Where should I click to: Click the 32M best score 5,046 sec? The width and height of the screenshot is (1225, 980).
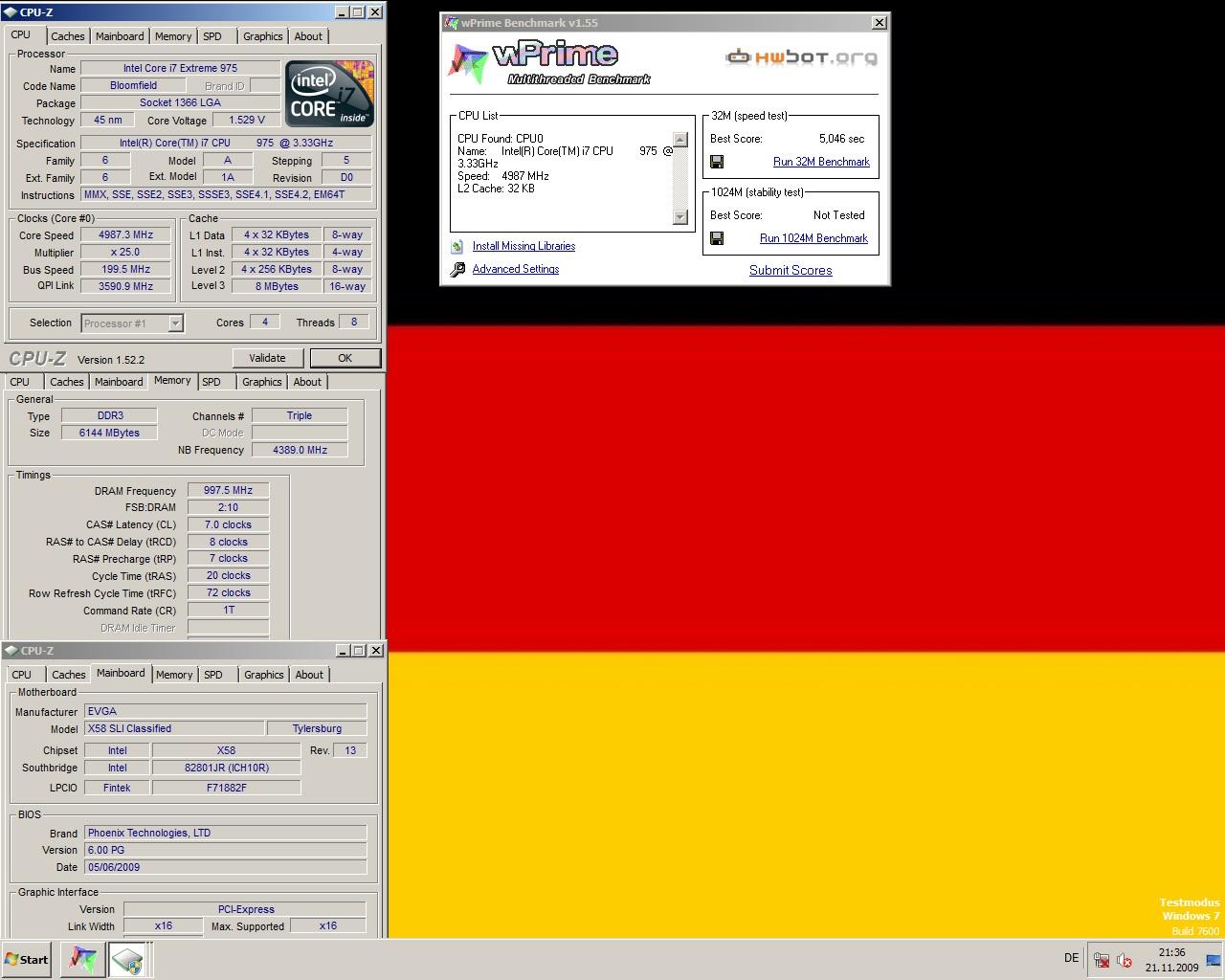tap(841, 139)
